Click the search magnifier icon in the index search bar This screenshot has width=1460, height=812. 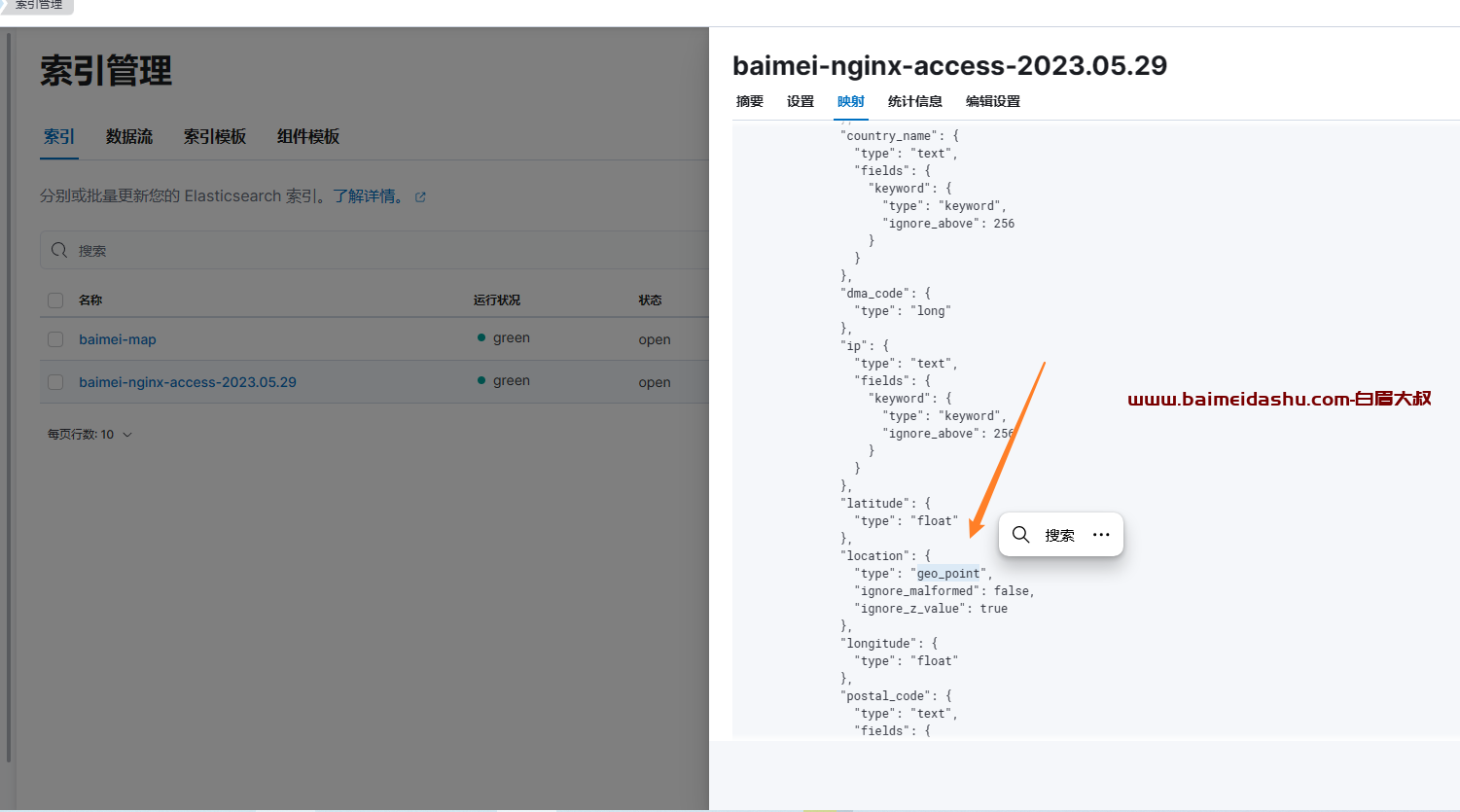(59, 250)
